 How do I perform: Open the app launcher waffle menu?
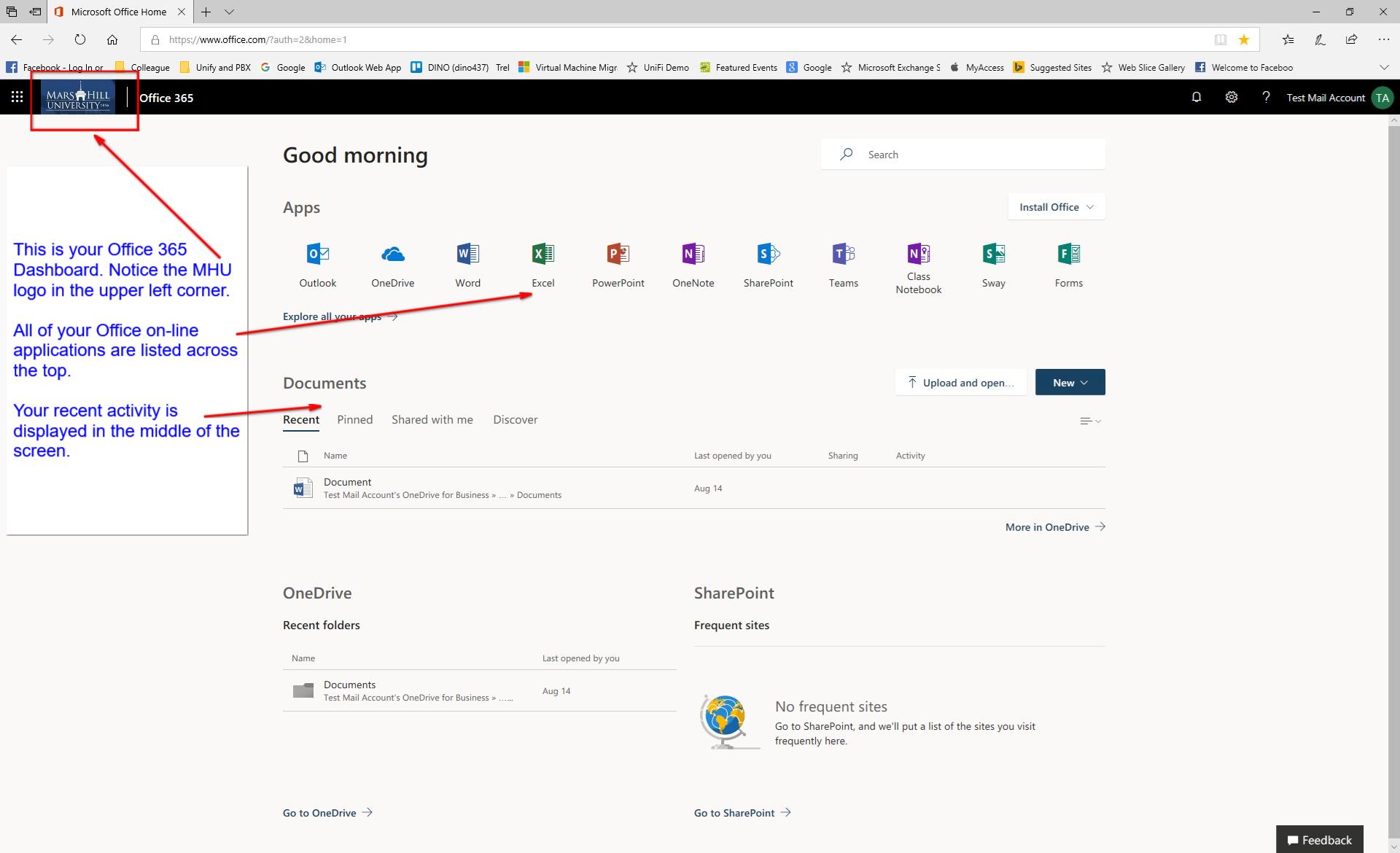(16, 96)
